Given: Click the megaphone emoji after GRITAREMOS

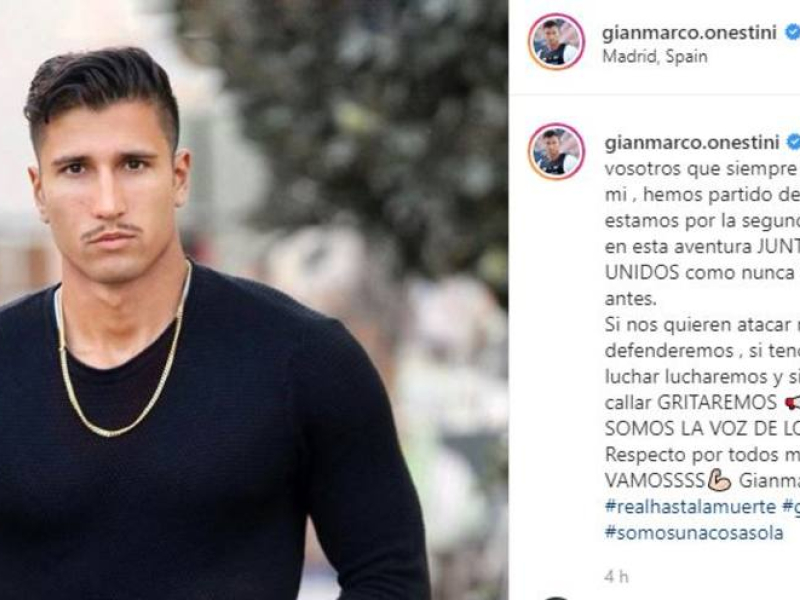Looking at the screenshot, I should (792, 403).
